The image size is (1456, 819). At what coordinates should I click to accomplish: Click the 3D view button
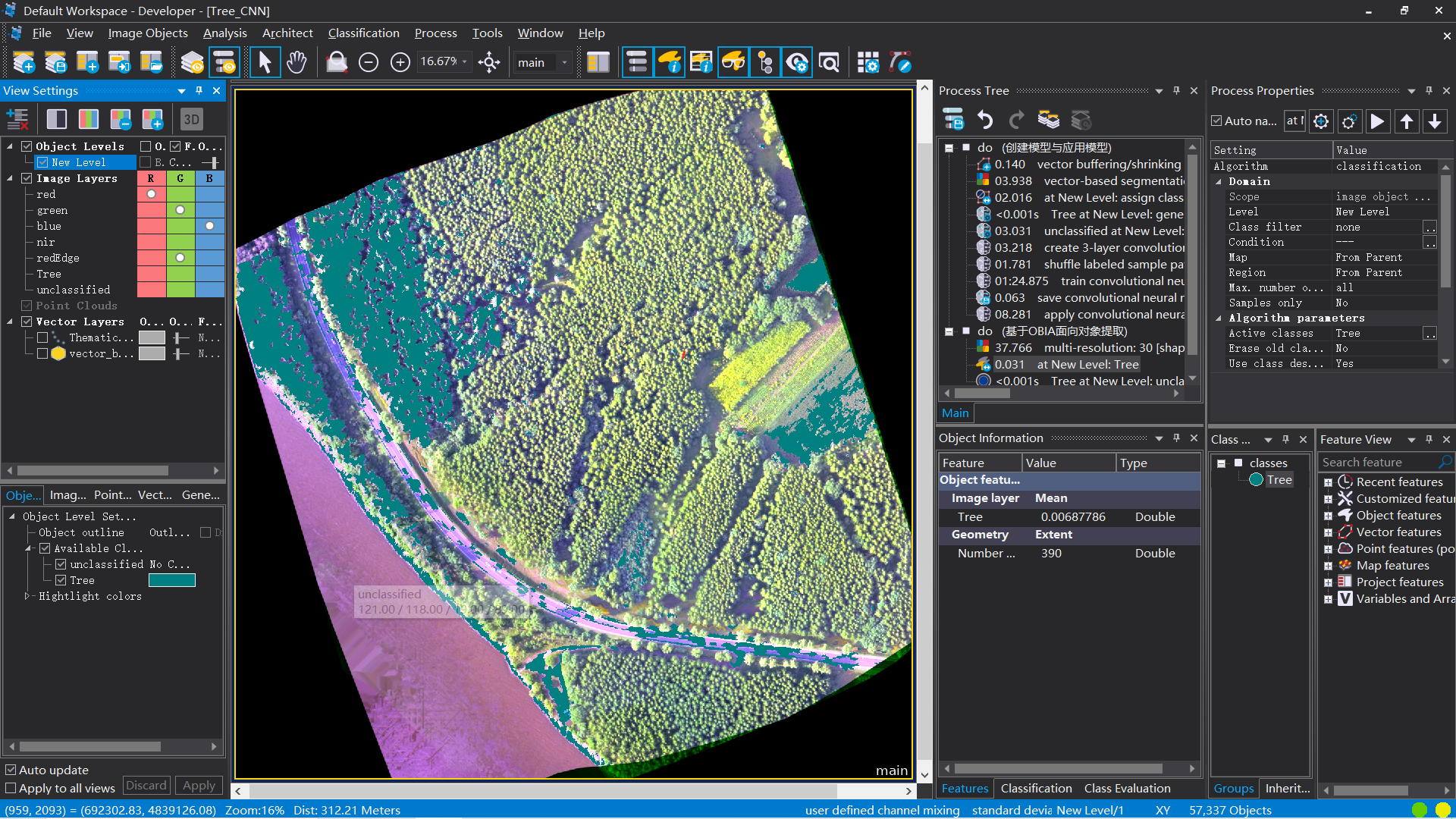point(191,119)
